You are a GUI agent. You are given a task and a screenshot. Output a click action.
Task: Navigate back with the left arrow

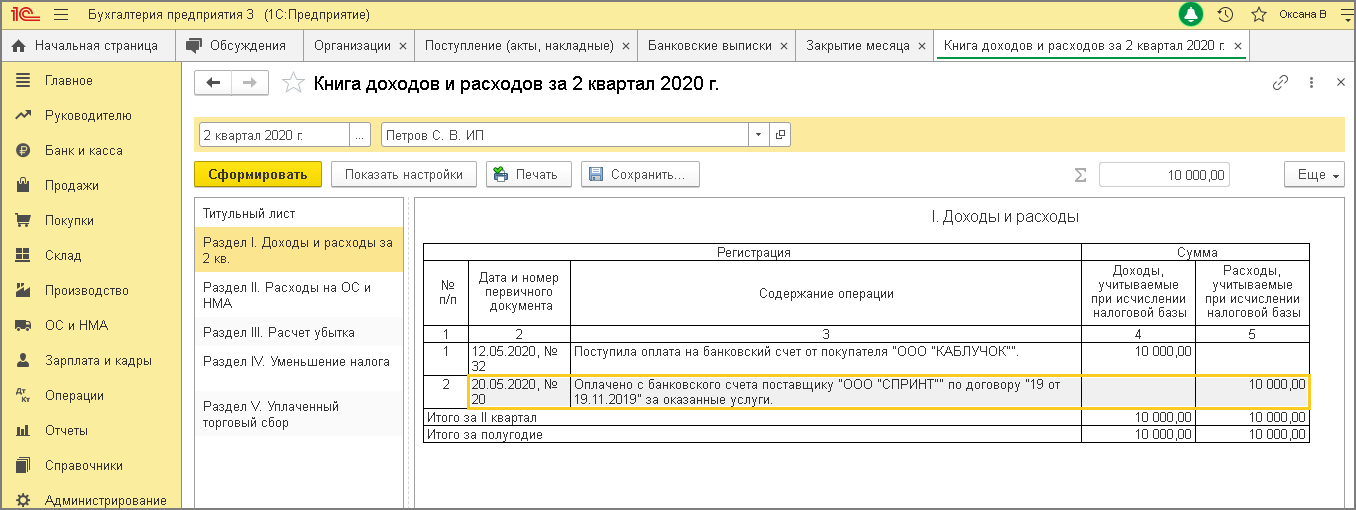pyautogui.click(x=213, y=83)
